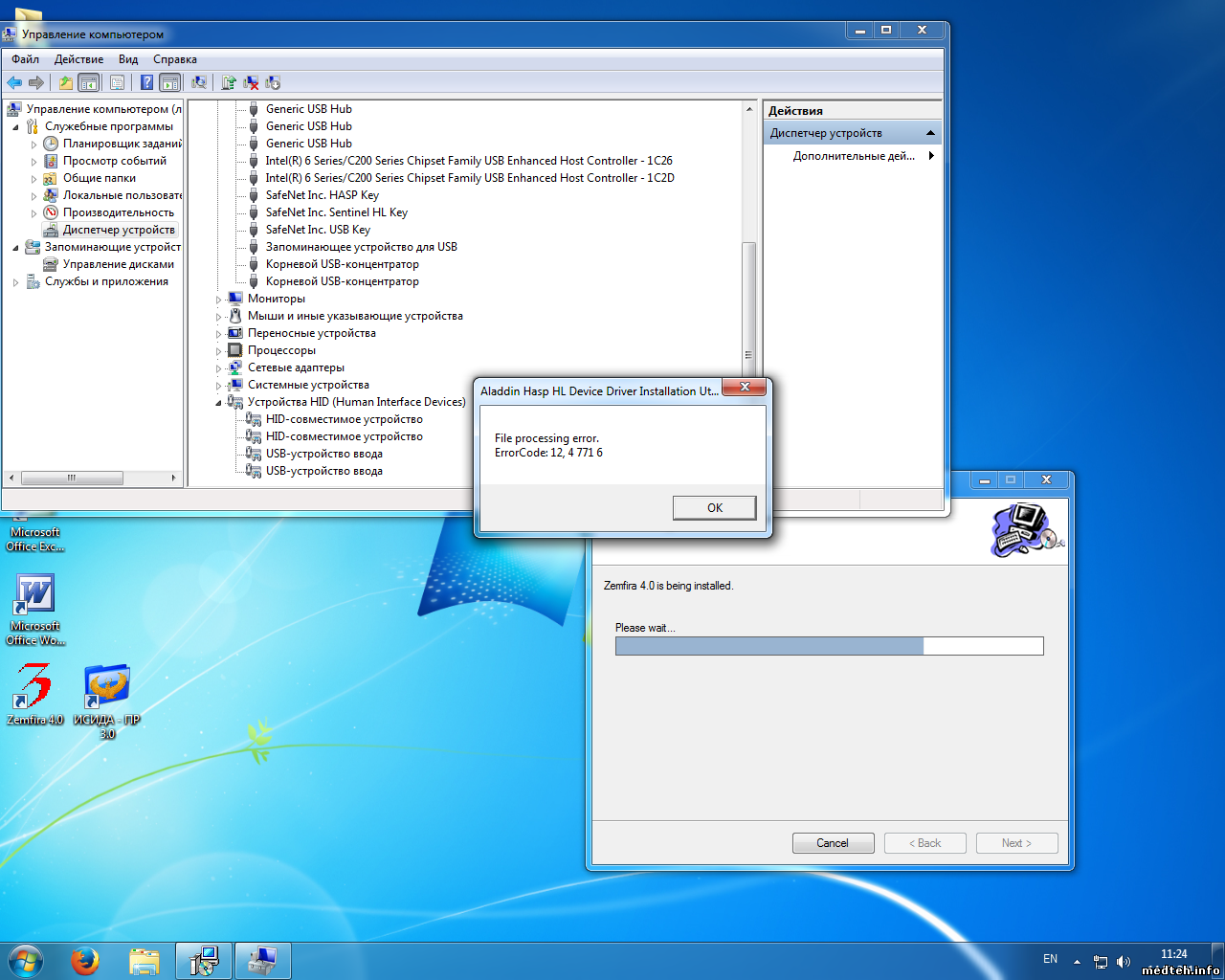1225x980 pixels.
Task: Click the Disable device down-arrow icon
Action: click(x=273, y=83)
